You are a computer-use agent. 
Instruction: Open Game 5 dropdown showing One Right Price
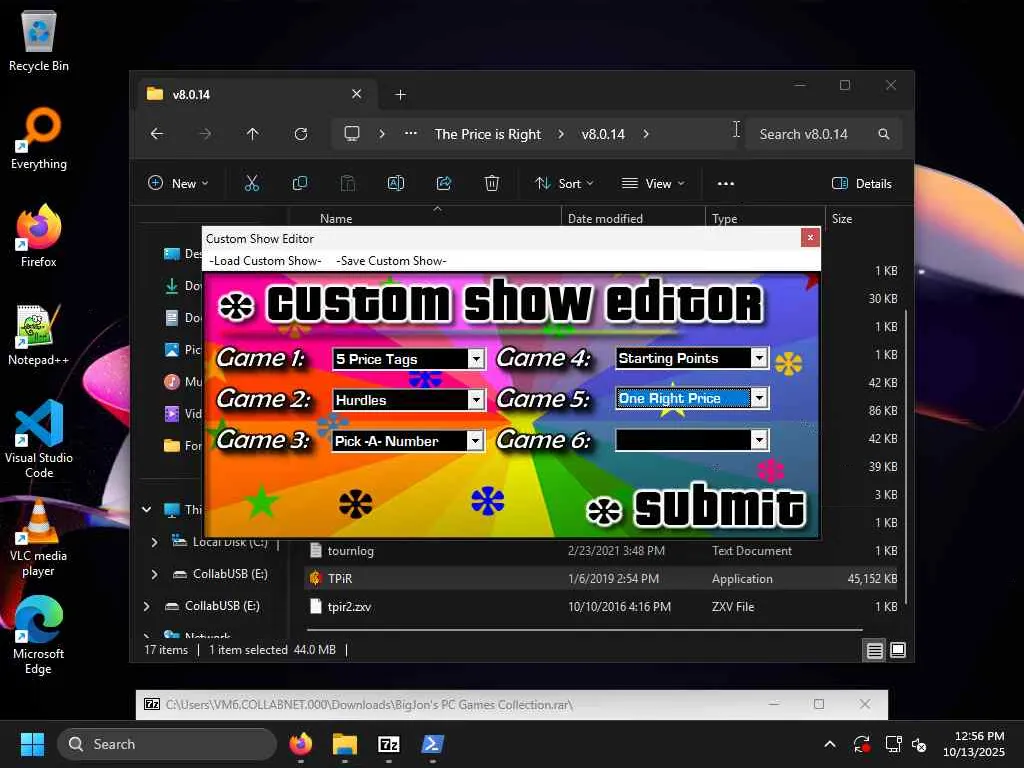(759, 398)
